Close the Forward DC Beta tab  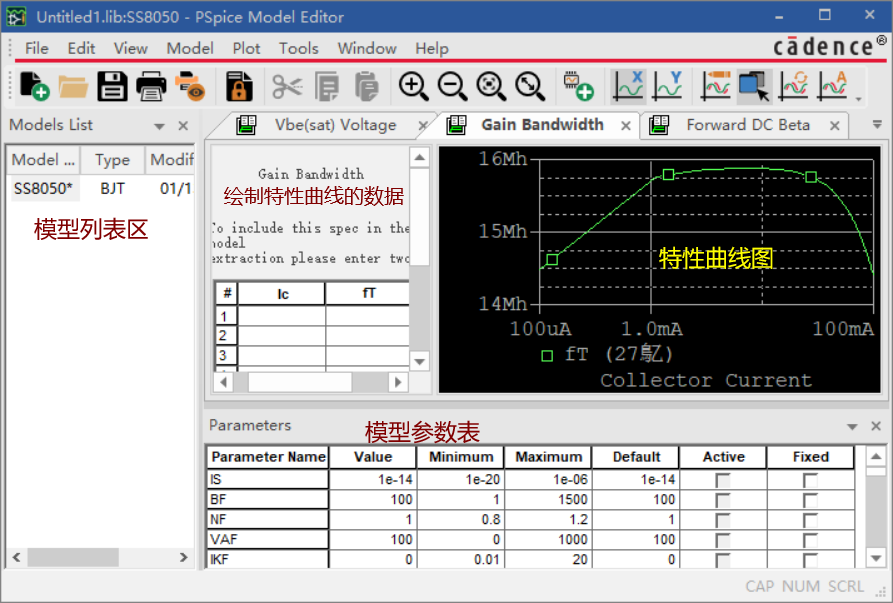click(834, 126)
